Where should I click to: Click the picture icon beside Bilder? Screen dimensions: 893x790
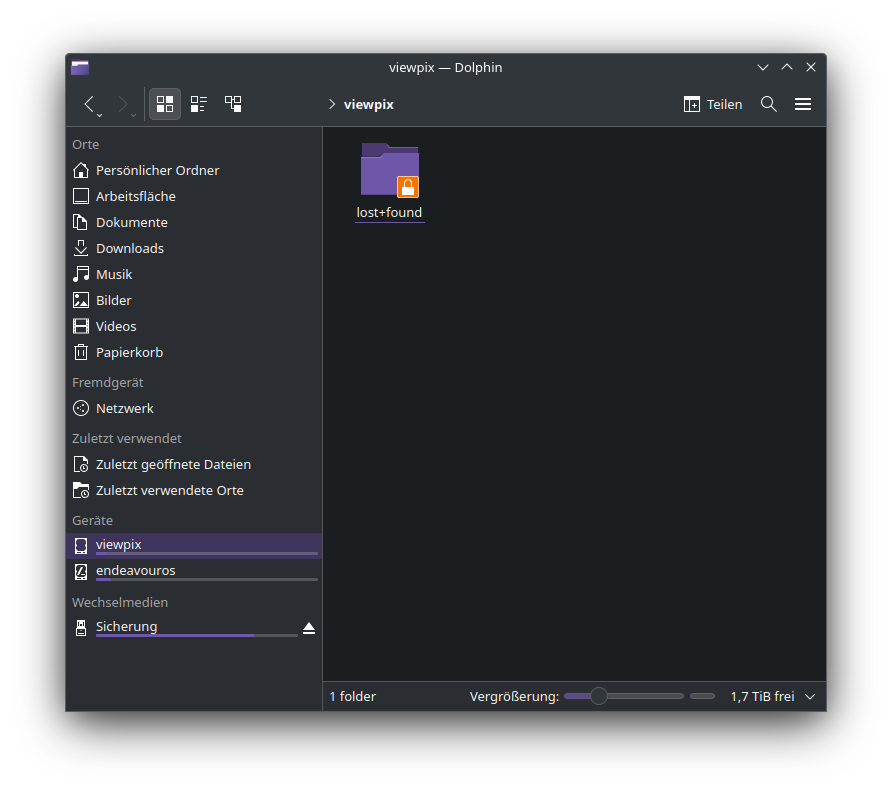click(81, 300)
